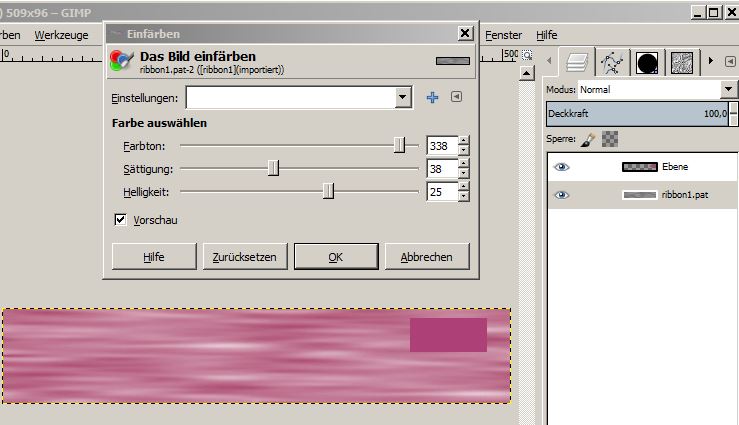The height and width of the screenshot is (425, 739).
Task: Open the dock tab configuration menu button
Action: point(730,62)
